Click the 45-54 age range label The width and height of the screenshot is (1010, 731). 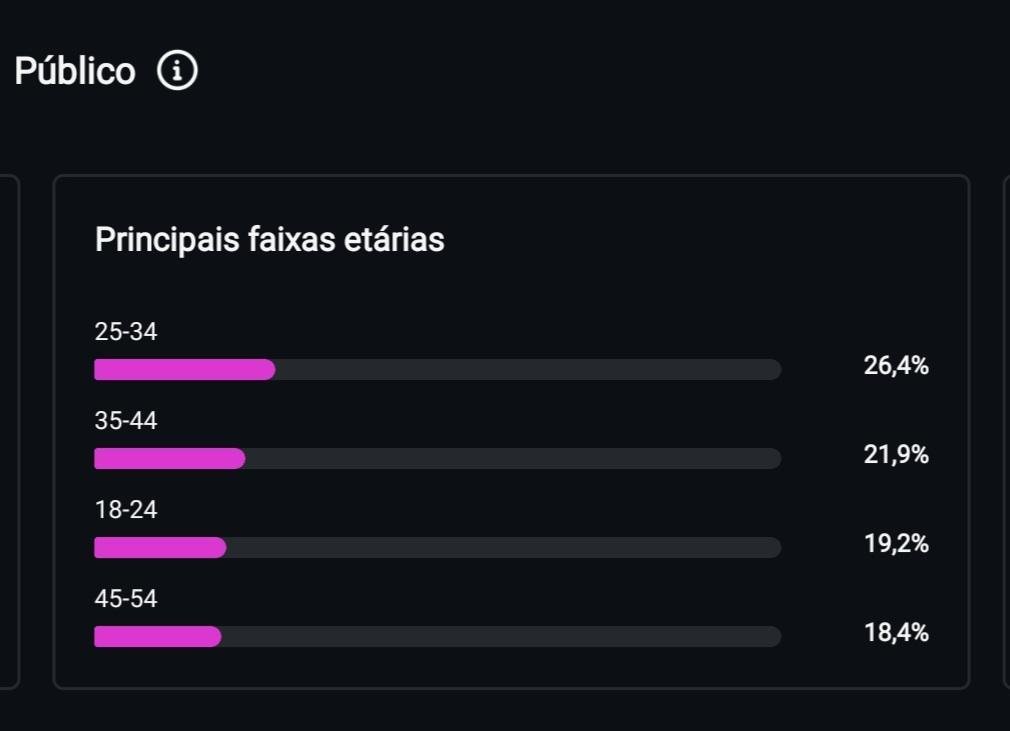[x=126, y=599]
